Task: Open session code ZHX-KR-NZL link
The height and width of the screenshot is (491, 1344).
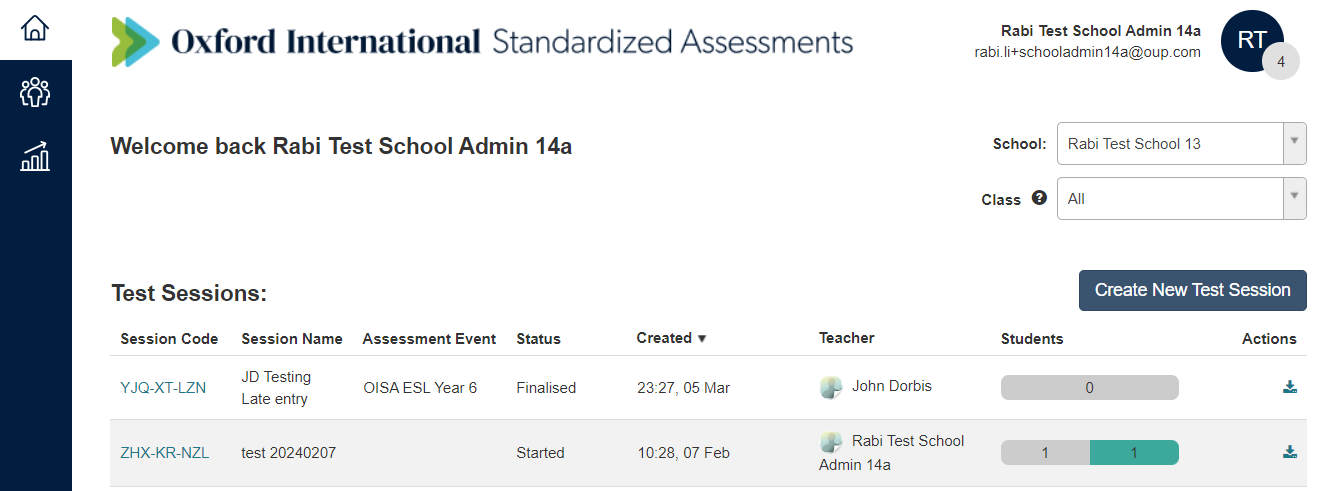Action: point(165,453)
